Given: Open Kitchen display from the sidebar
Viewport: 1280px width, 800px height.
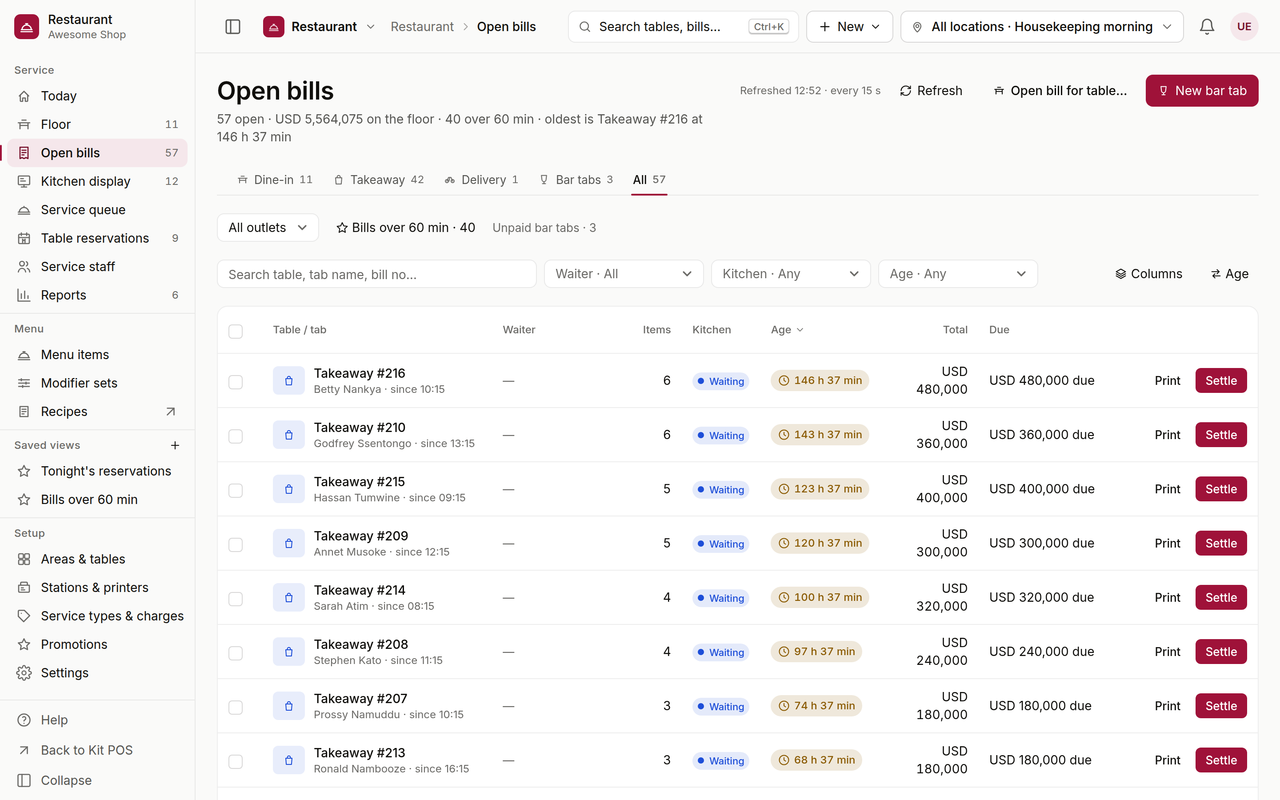Looking at the screenshot, I should pyautogui.click(x=97, y=181).
